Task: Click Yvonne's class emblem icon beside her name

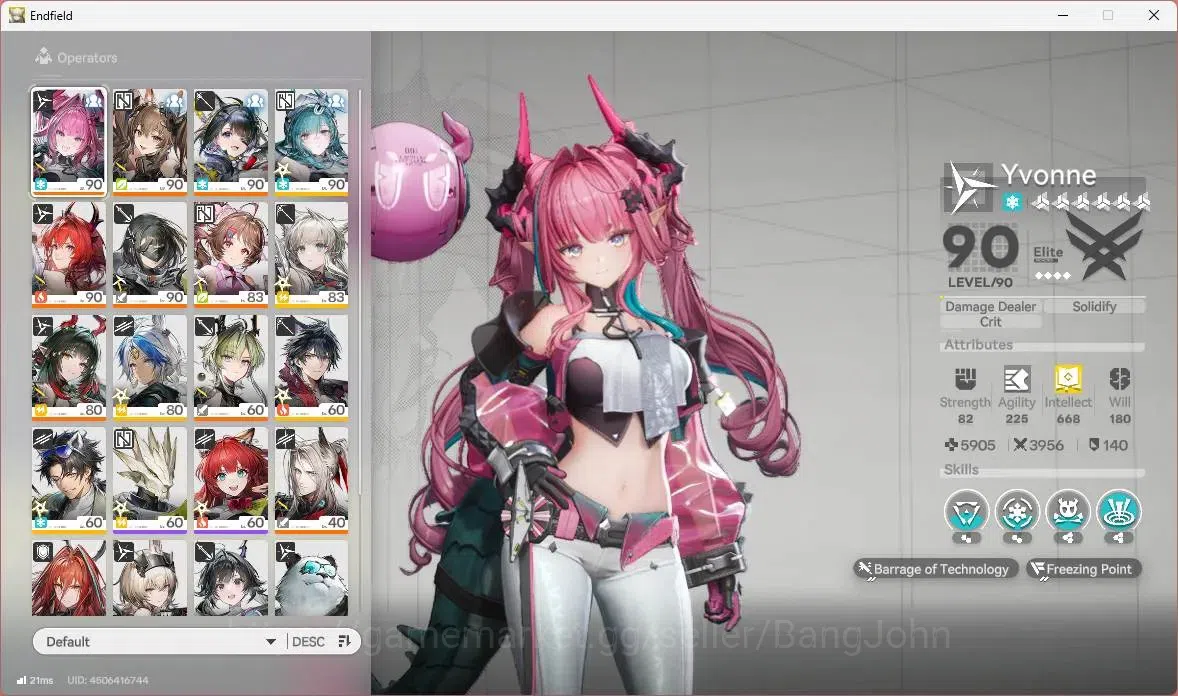Action: (968, 186)
